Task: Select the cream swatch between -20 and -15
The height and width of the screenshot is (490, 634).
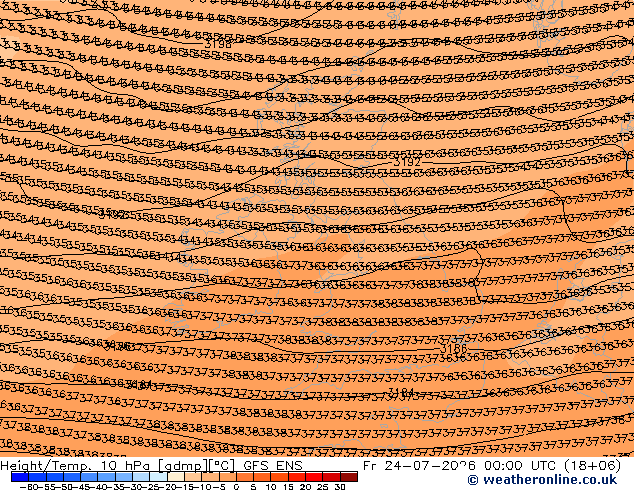Action: pyautogui.click(x=176, y=477)
